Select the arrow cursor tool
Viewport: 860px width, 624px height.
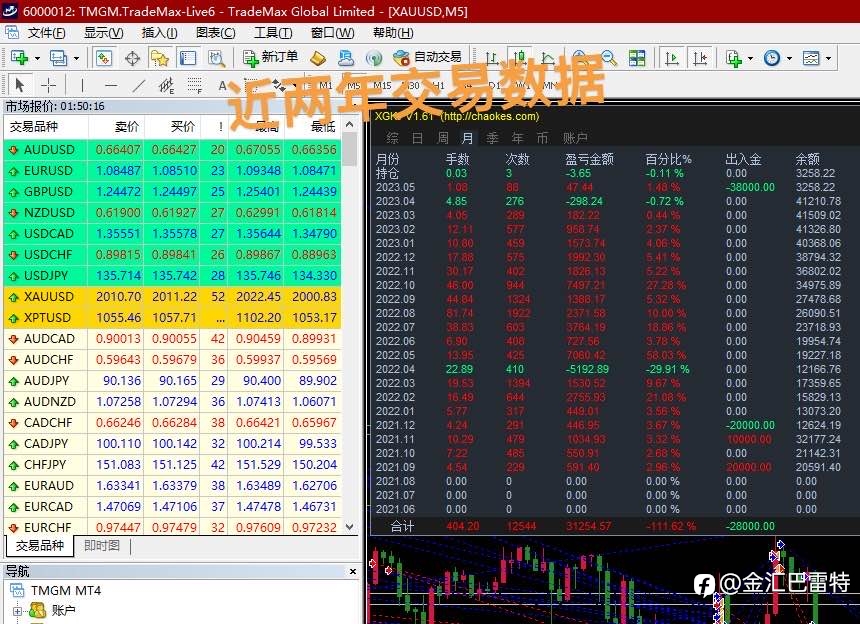coord(20,85)
